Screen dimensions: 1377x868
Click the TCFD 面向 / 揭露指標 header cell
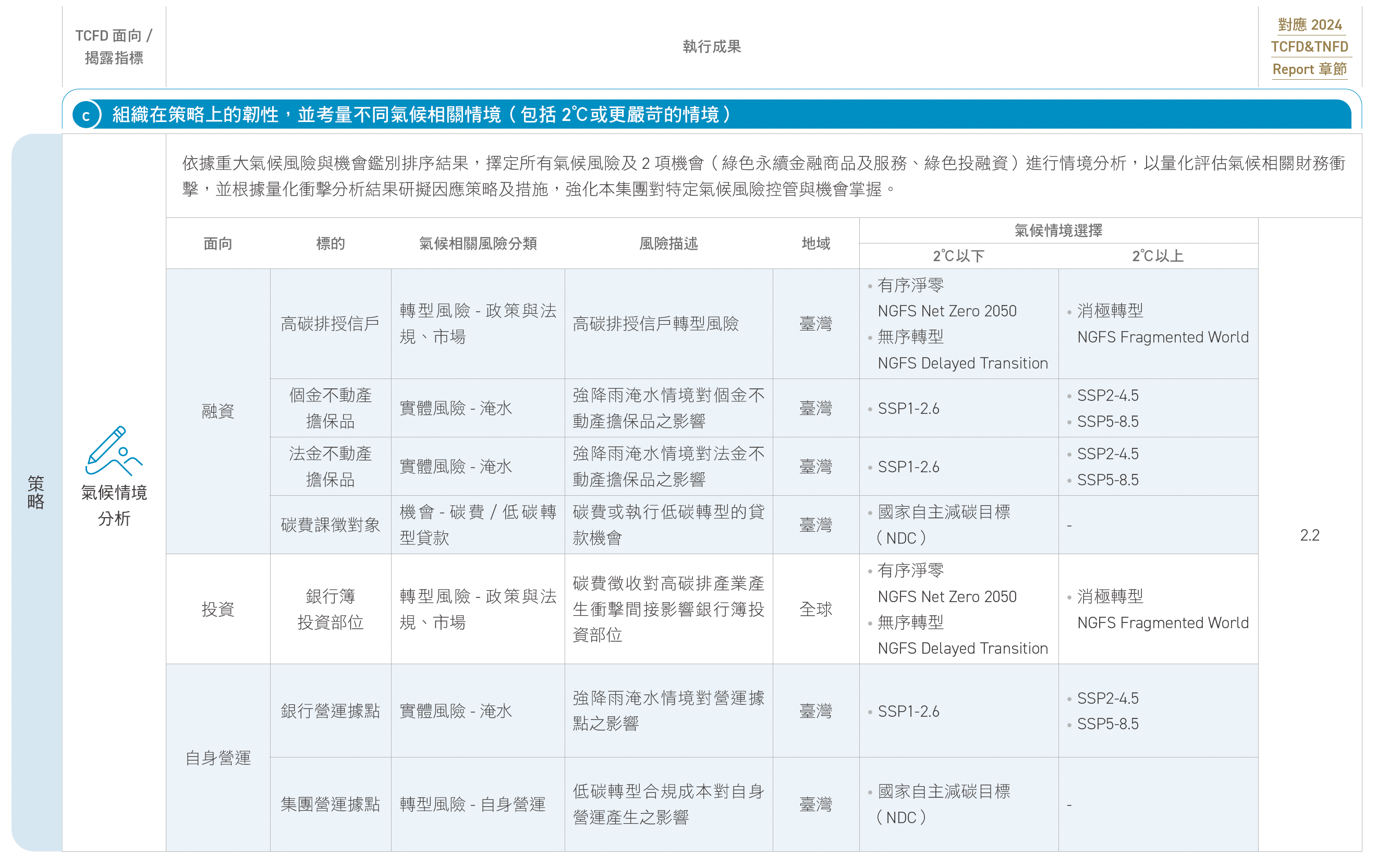pos(114,47)
